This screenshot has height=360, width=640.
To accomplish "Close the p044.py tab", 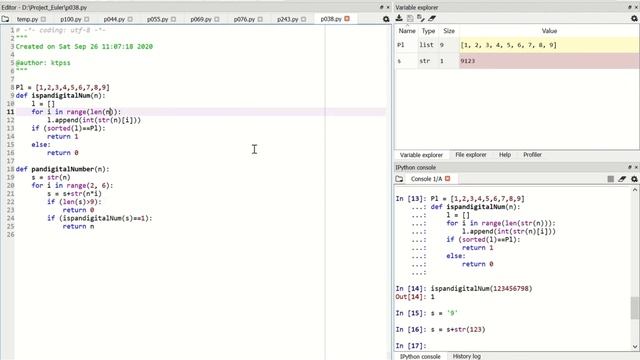I will coord(130,19).
